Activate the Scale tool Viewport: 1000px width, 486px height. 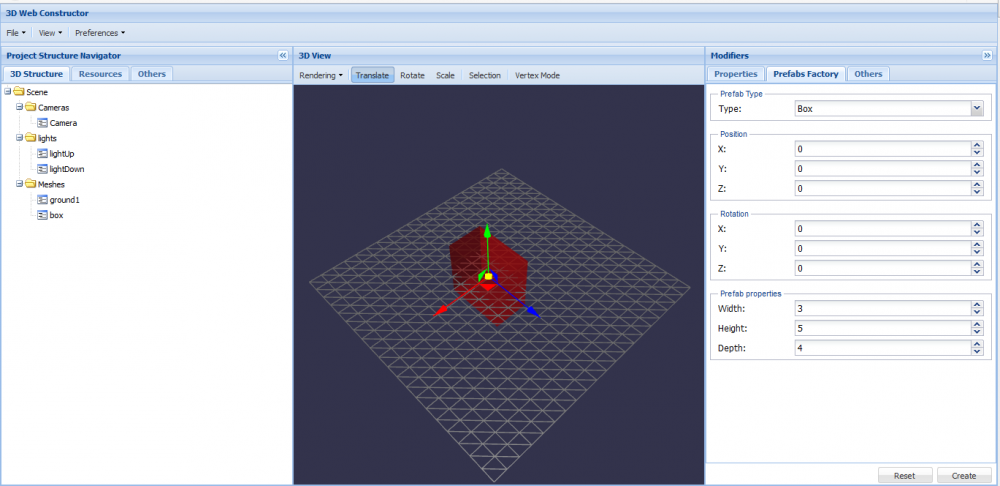coord(445,75)
